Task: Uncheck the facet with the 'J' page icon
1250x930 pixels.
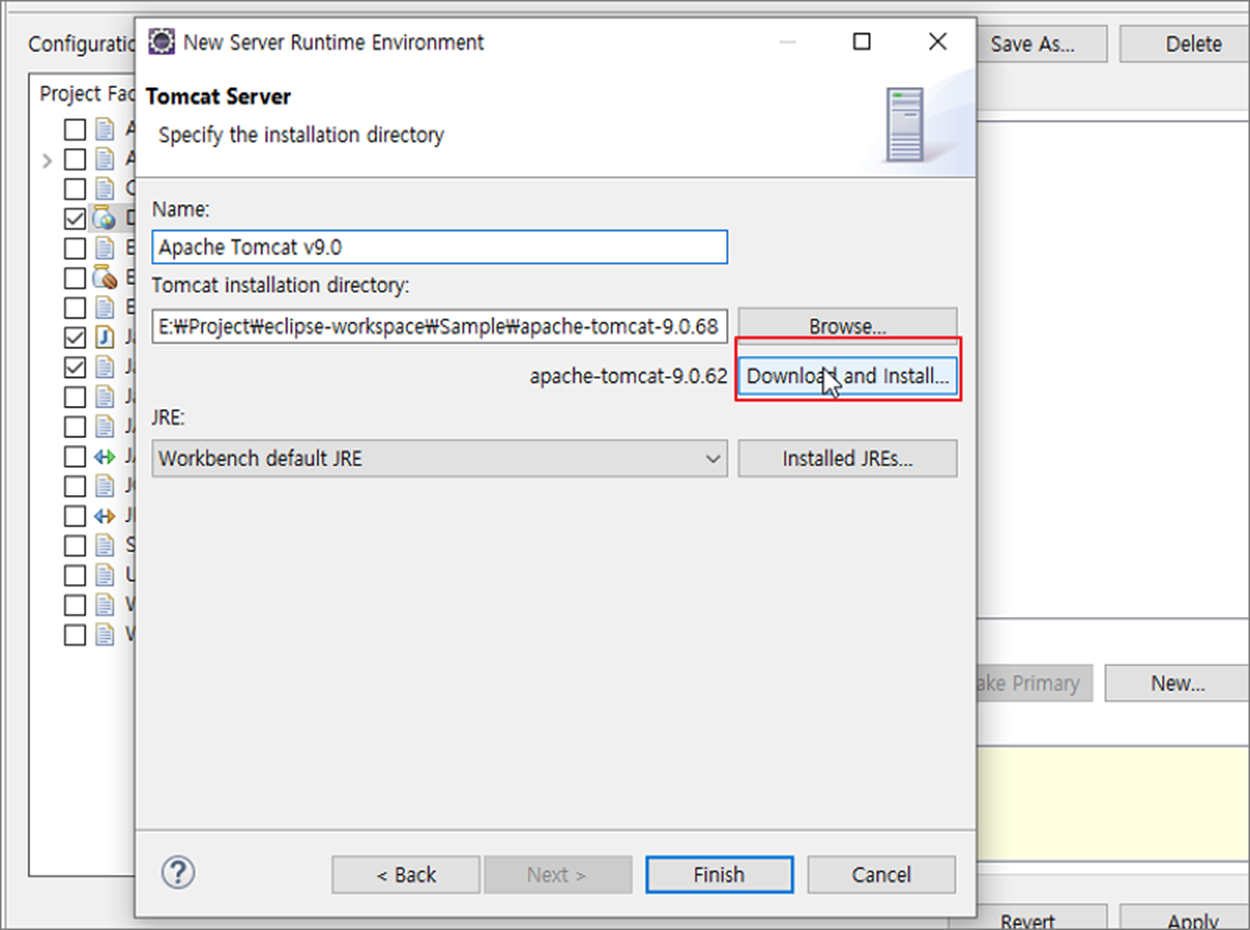Action: (x=75, y=337)
